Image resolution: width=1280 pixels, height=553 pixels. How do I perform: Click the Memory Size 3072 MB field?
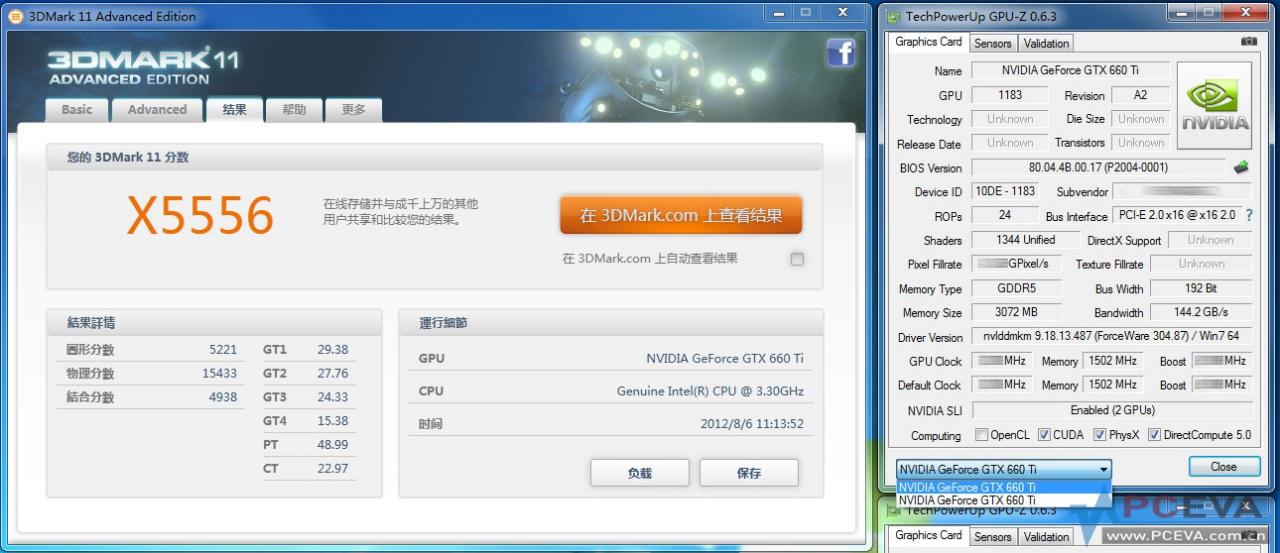(x=1016, y=312)
